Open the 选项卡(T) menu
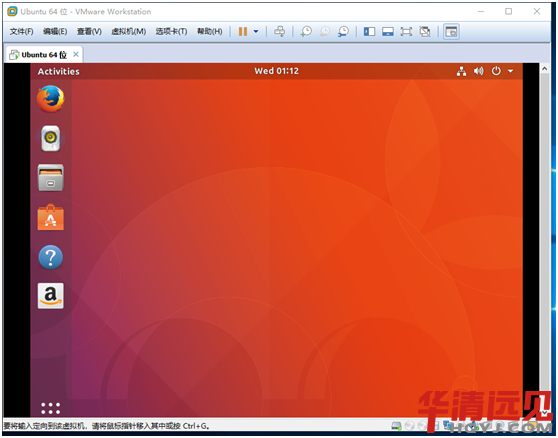Screen dimensions: 558x438 point(171,31)
